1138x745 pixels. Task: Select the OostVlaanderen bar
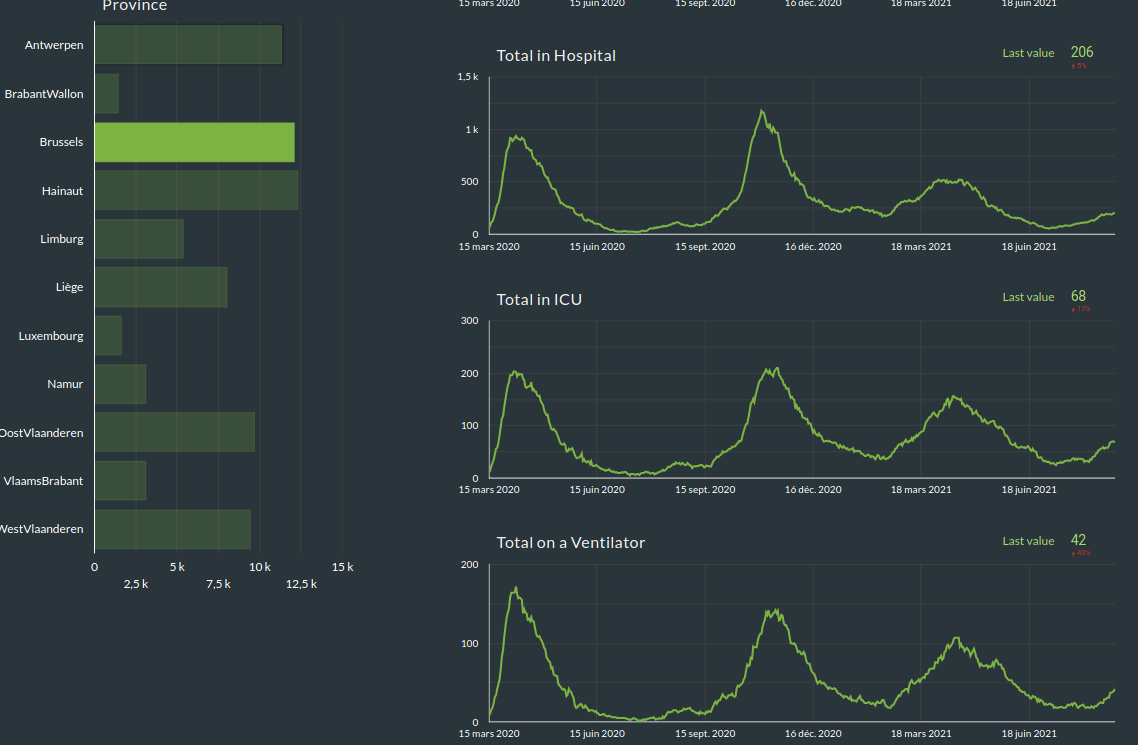tap(175, 432)
